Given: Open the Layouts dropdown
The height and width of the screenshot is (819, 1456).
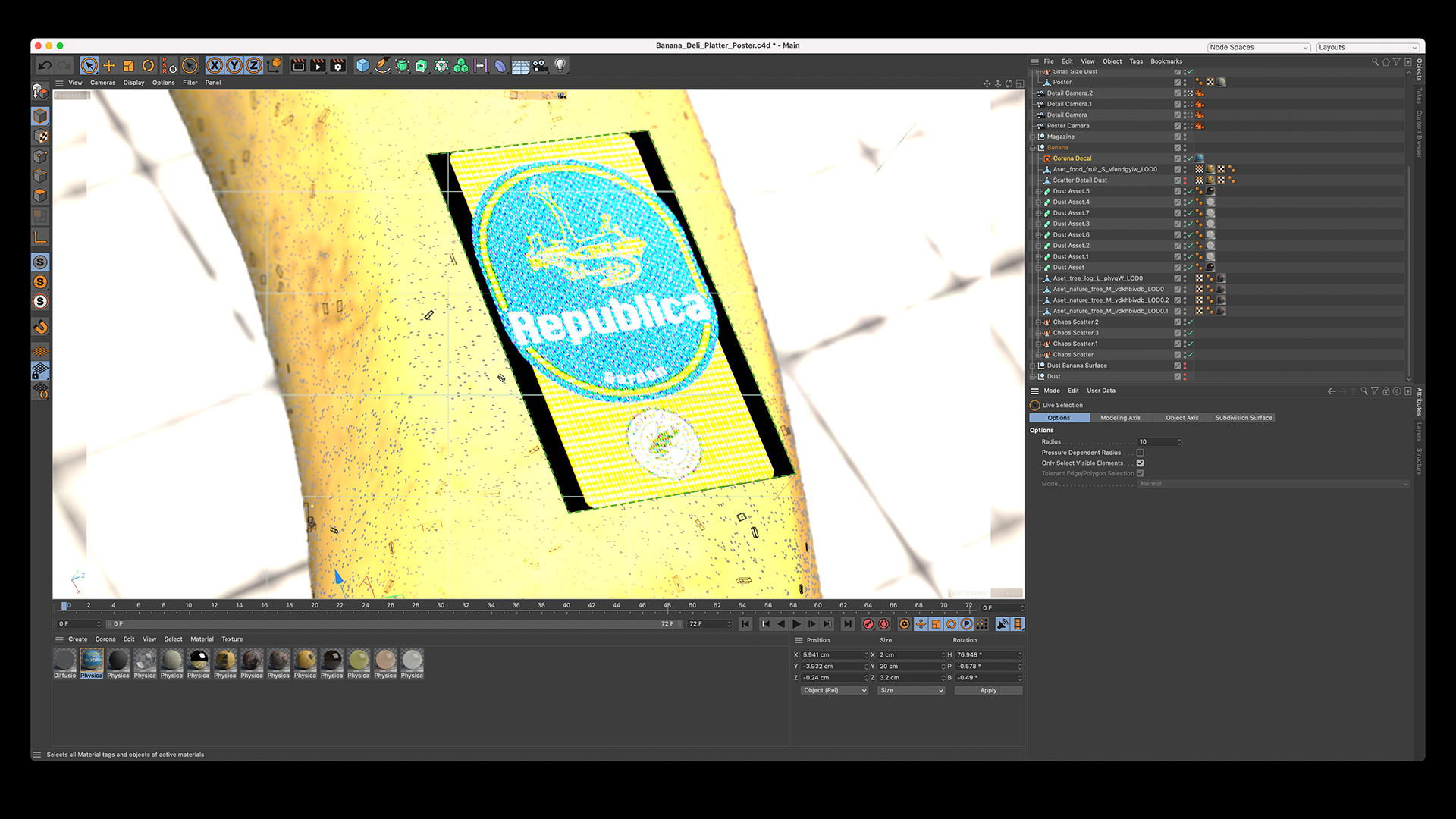Looking at the screenshot, I should (x=1367, y=47).
